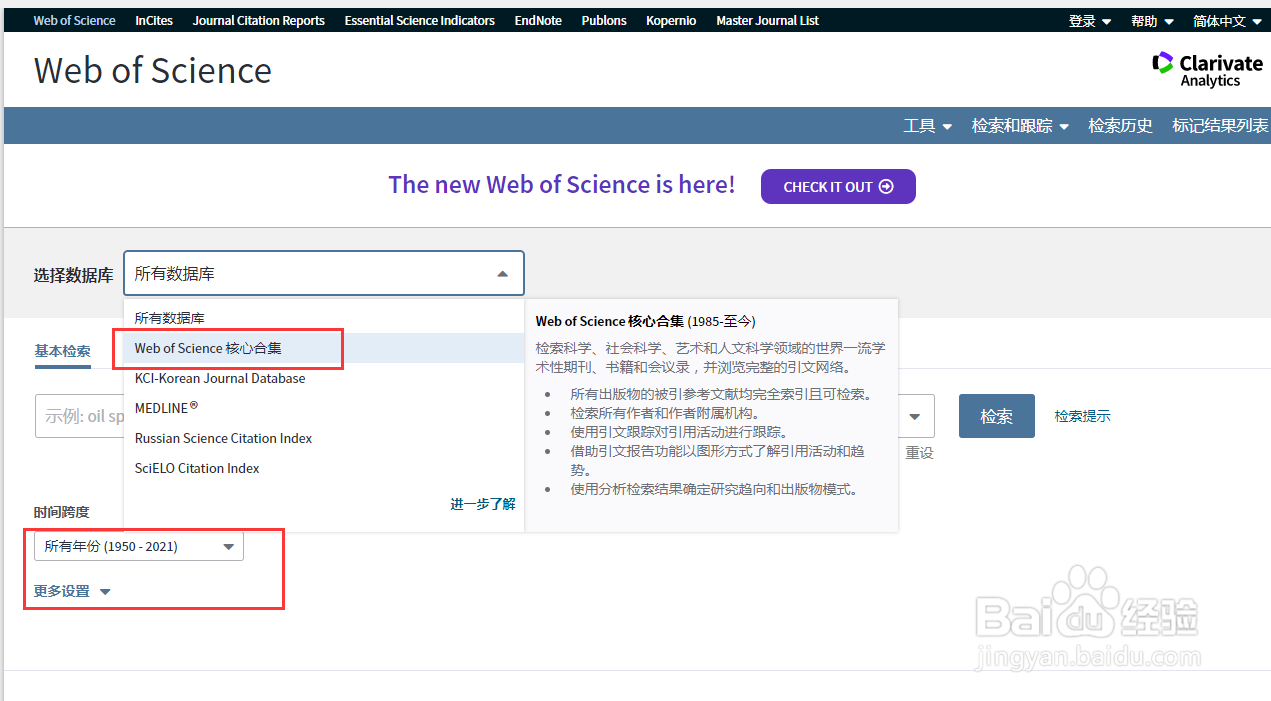Click the Clarivate Analytics logo

point(1207,69)
